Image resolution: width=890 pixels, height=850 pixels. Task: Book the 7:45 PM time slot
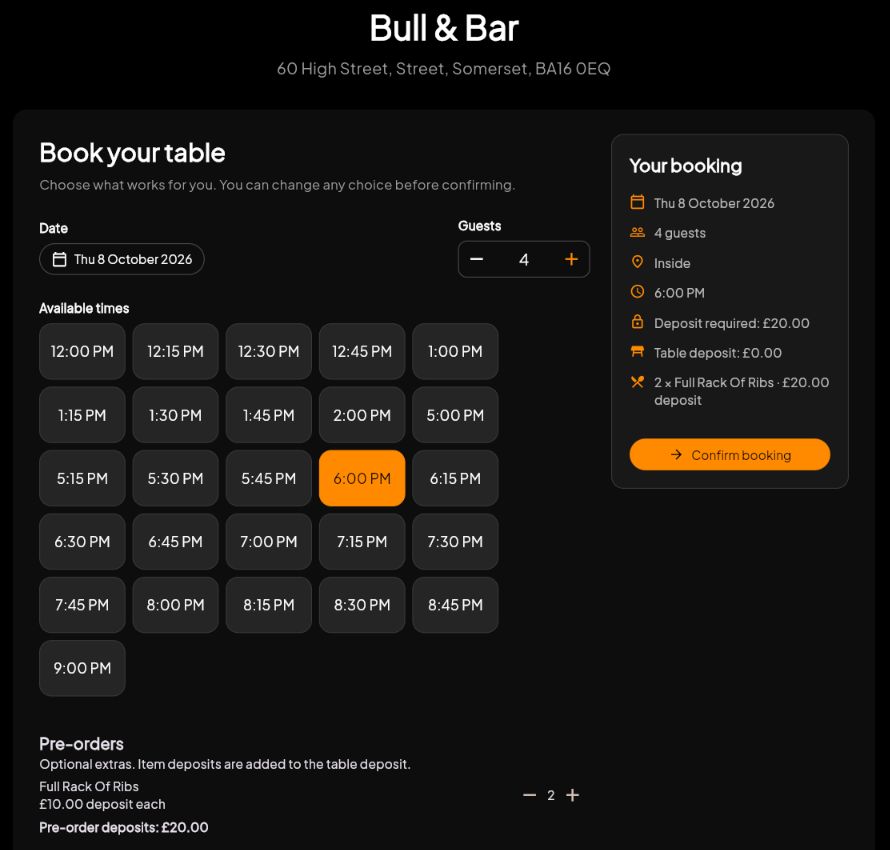pyautogui.click(x=82, y=605)
